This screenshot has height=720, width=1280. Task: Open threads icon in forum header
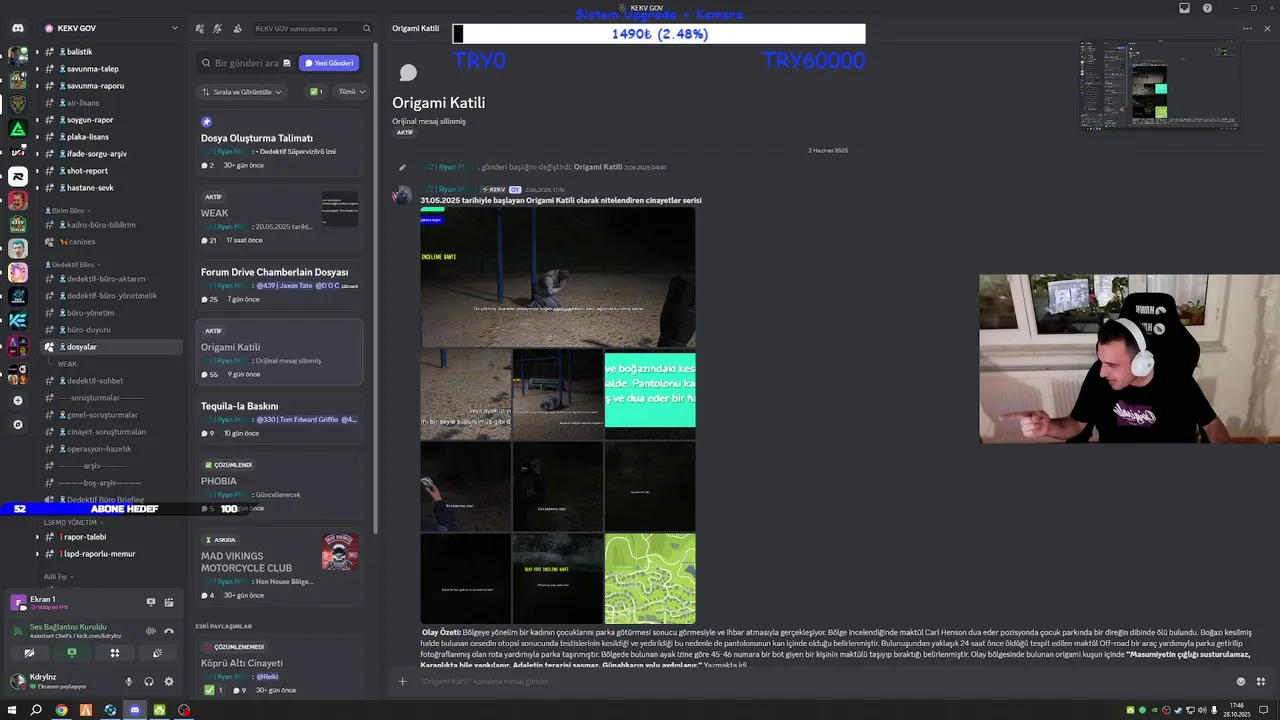[x=200, y=28]
